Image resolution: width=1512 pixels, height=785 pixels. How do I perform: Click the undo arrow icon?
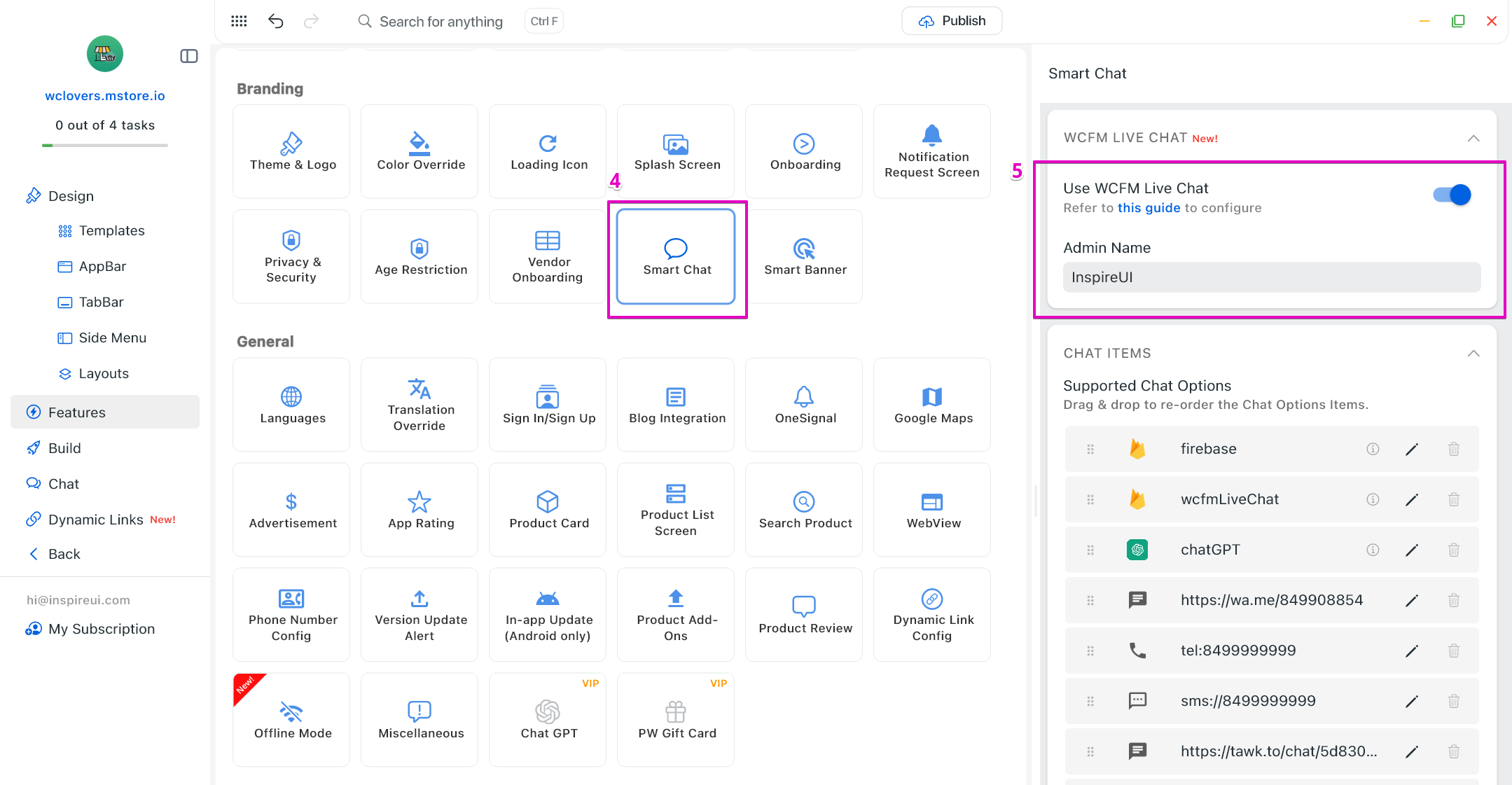tap(275, 21)
